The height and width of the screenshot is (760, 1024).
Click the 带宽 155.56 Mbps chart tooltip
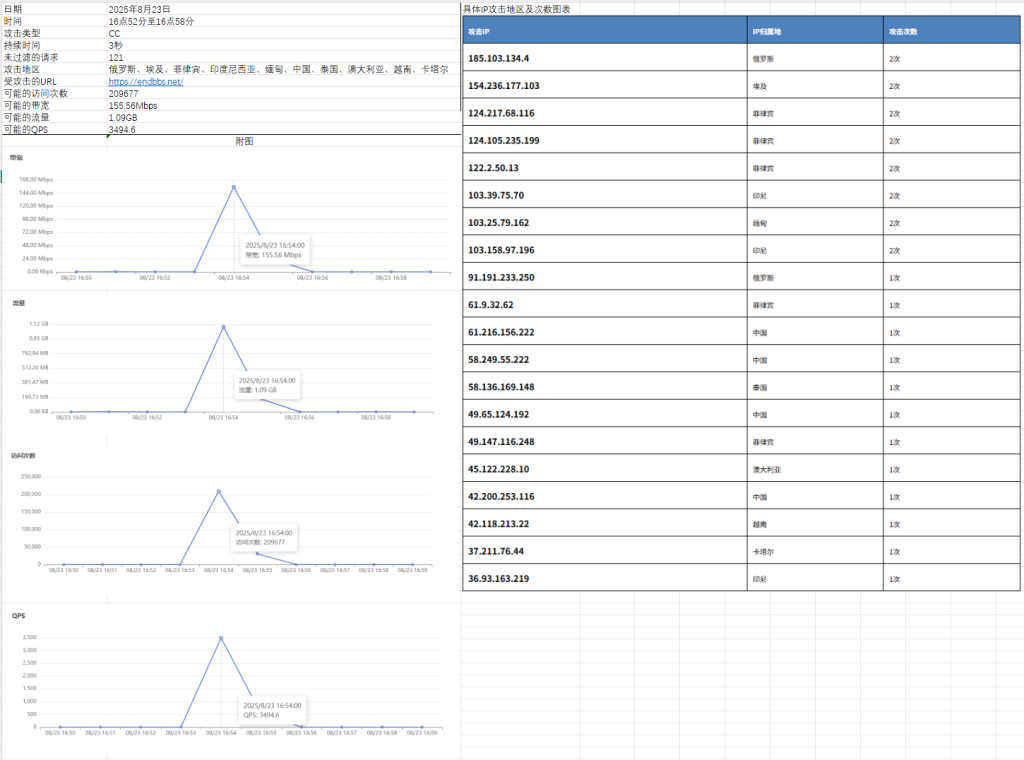(274, 249)
